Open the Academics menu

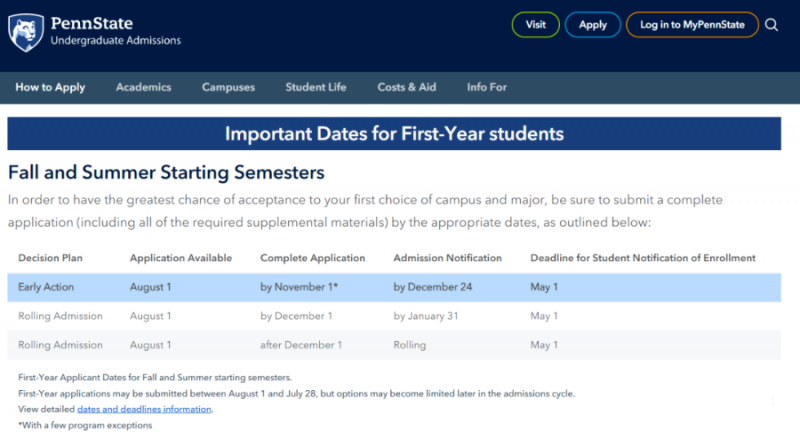(x=143, y=87)
